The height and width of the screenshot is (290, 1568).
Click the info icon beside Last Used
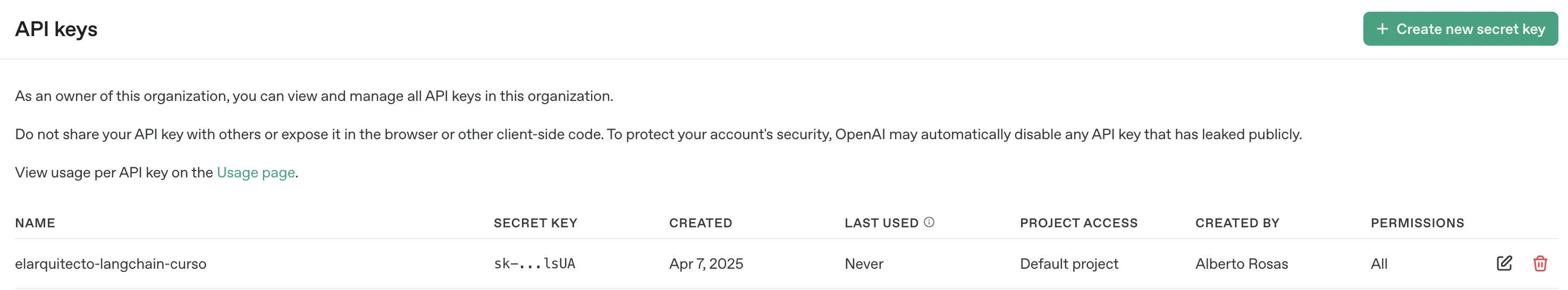tap(929, 222)
